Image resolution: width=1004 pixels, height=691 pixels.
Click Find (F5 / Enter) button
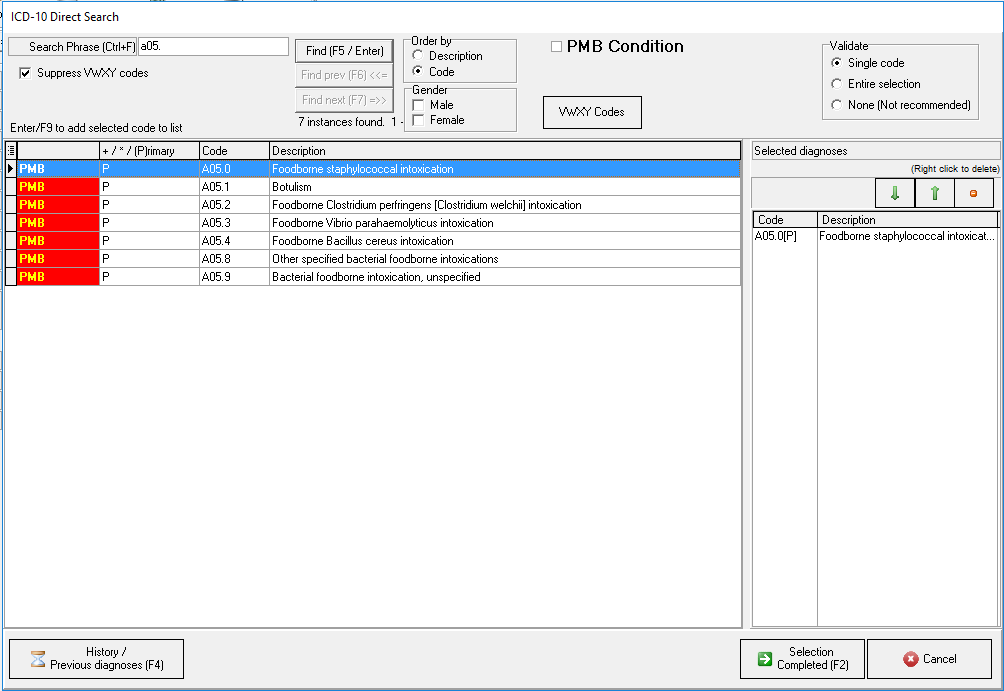click(x=344, y=51)
